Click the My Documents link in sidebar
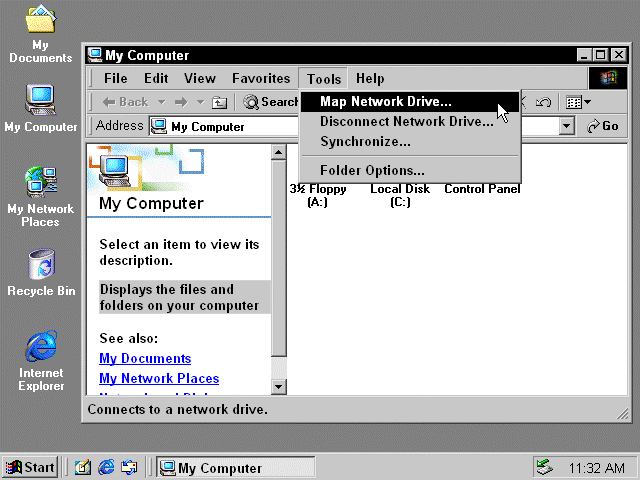640x480 pixels. [145, 358]
